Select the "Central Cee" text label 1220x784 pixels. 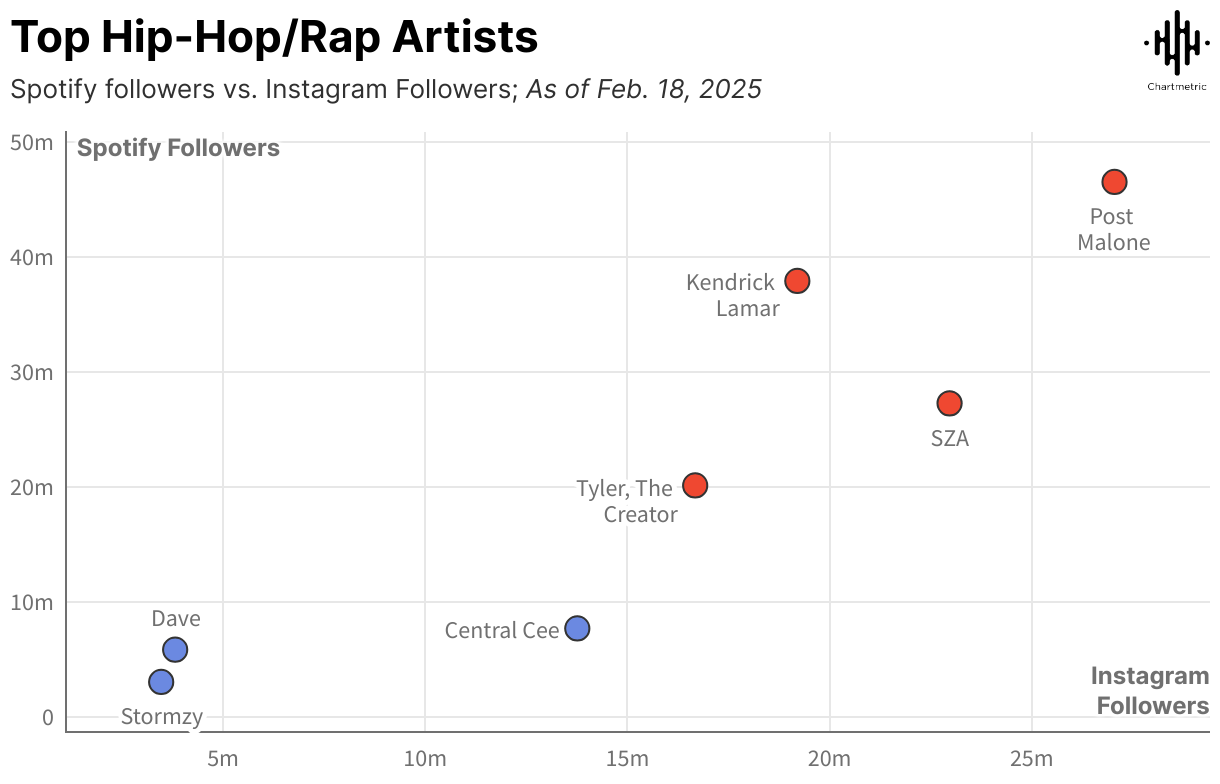click(x=501, y=631)
